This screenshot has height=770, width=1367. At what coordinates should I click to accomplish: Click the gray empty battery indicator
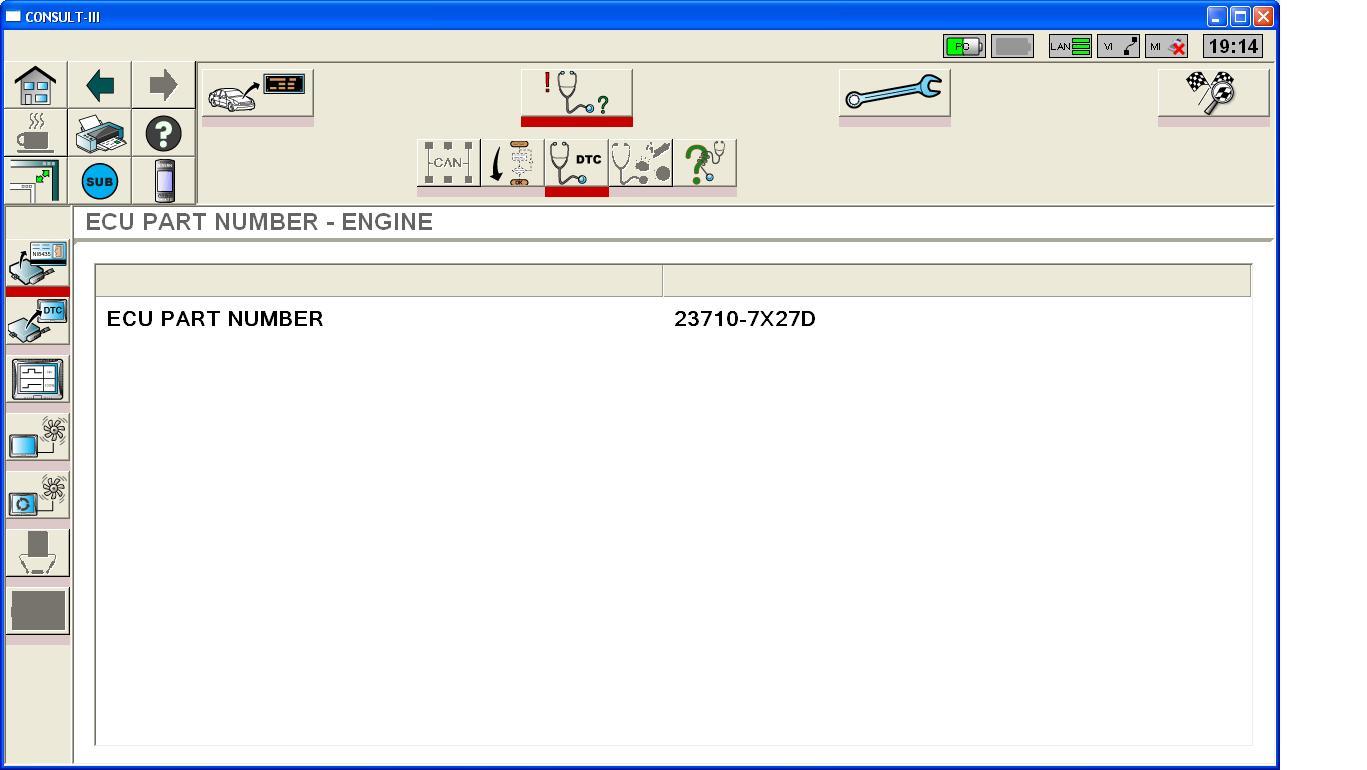[1012, 46]
